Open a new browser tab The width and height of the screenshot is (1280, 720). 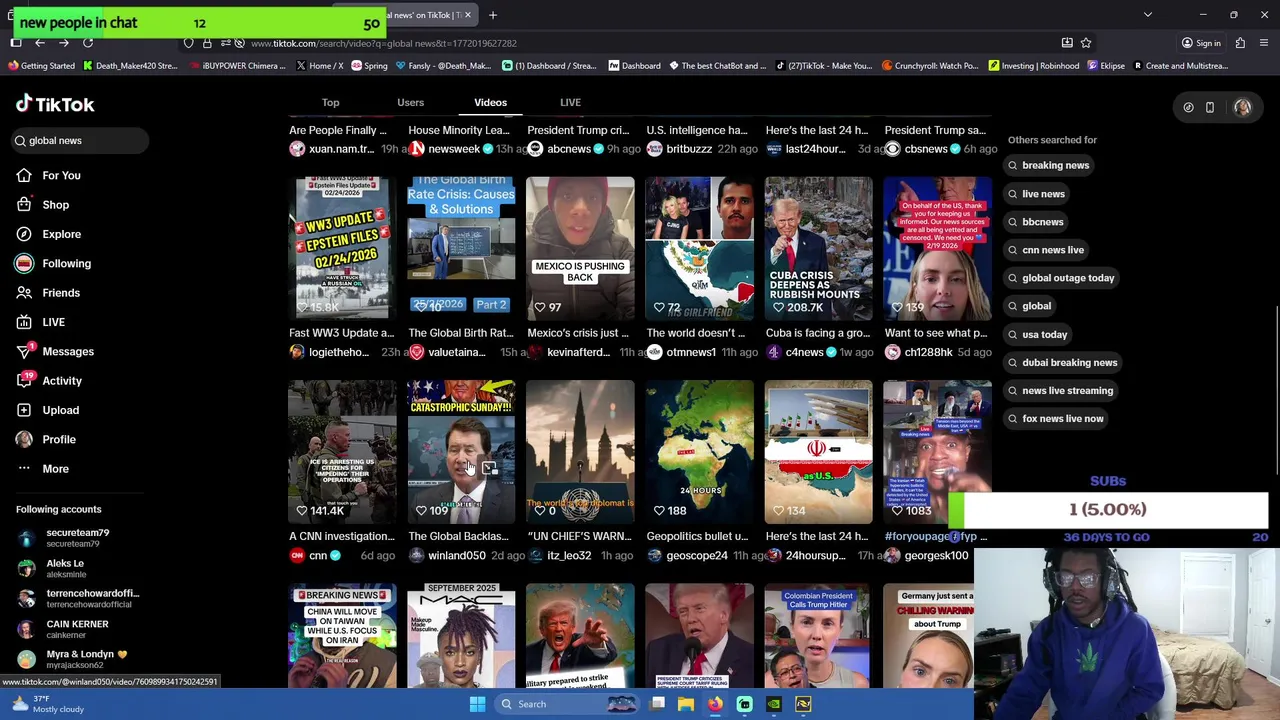[x=493, y=15]
